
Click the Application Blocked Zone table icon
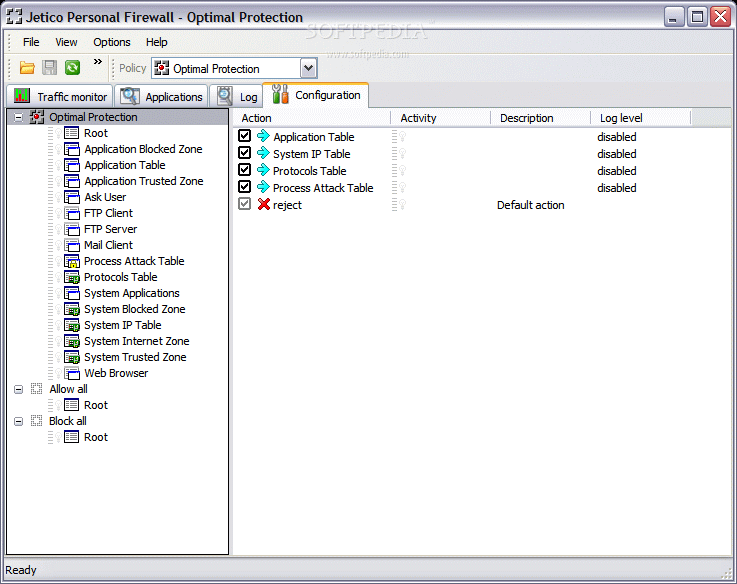[x=71, y=149]
